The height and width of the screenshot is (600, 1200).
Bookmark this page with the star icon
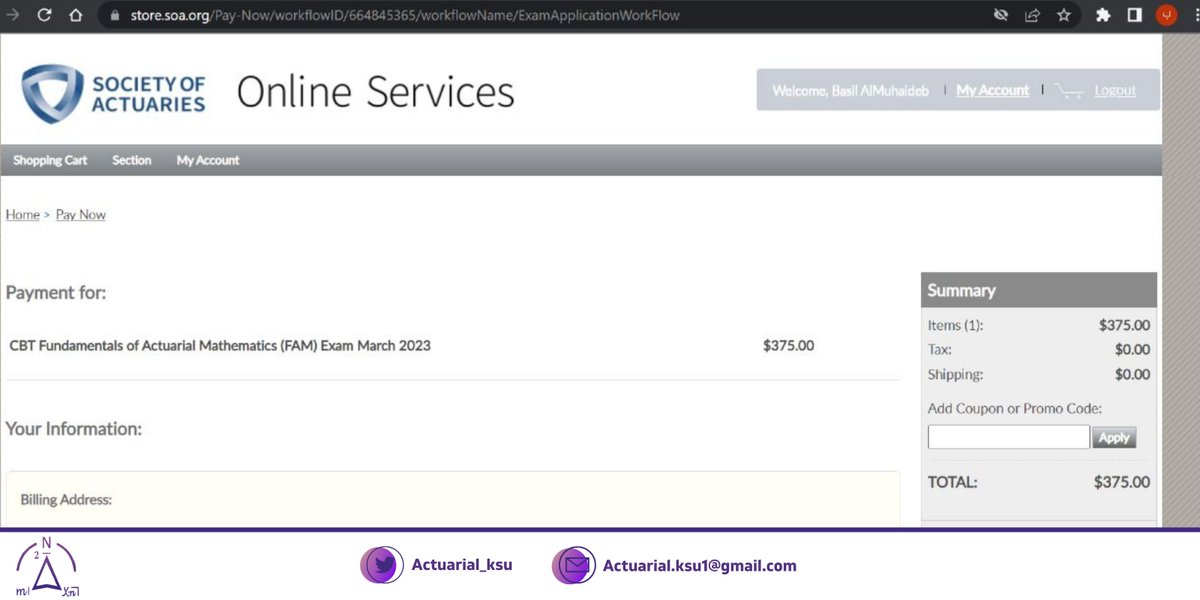tap(1064, 15)
